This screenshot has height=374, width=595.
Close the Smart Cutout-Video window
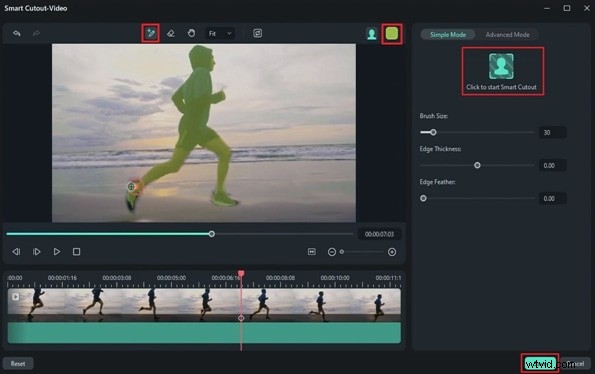coord(587,8)
